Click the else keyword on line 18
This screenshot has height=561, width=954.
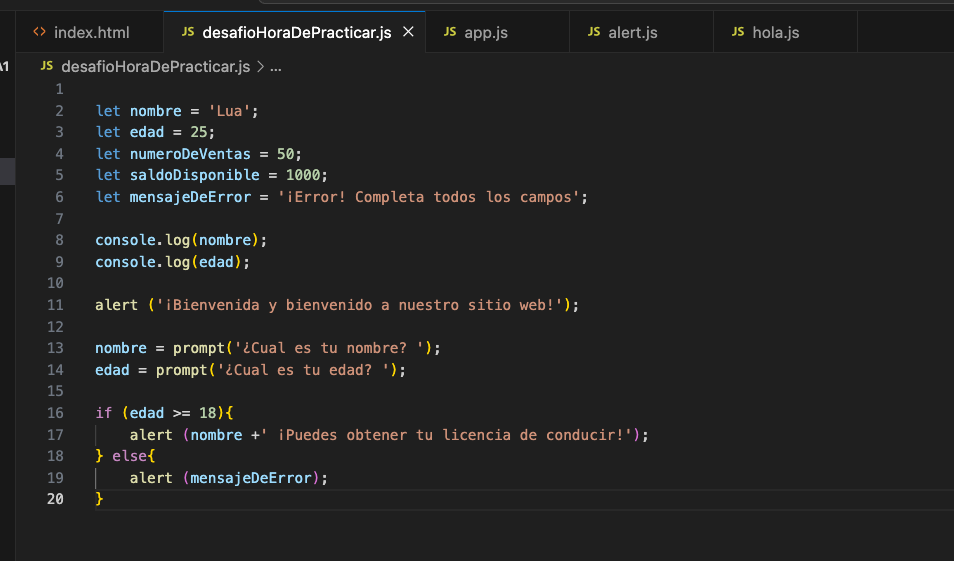[x=129, y=456]
